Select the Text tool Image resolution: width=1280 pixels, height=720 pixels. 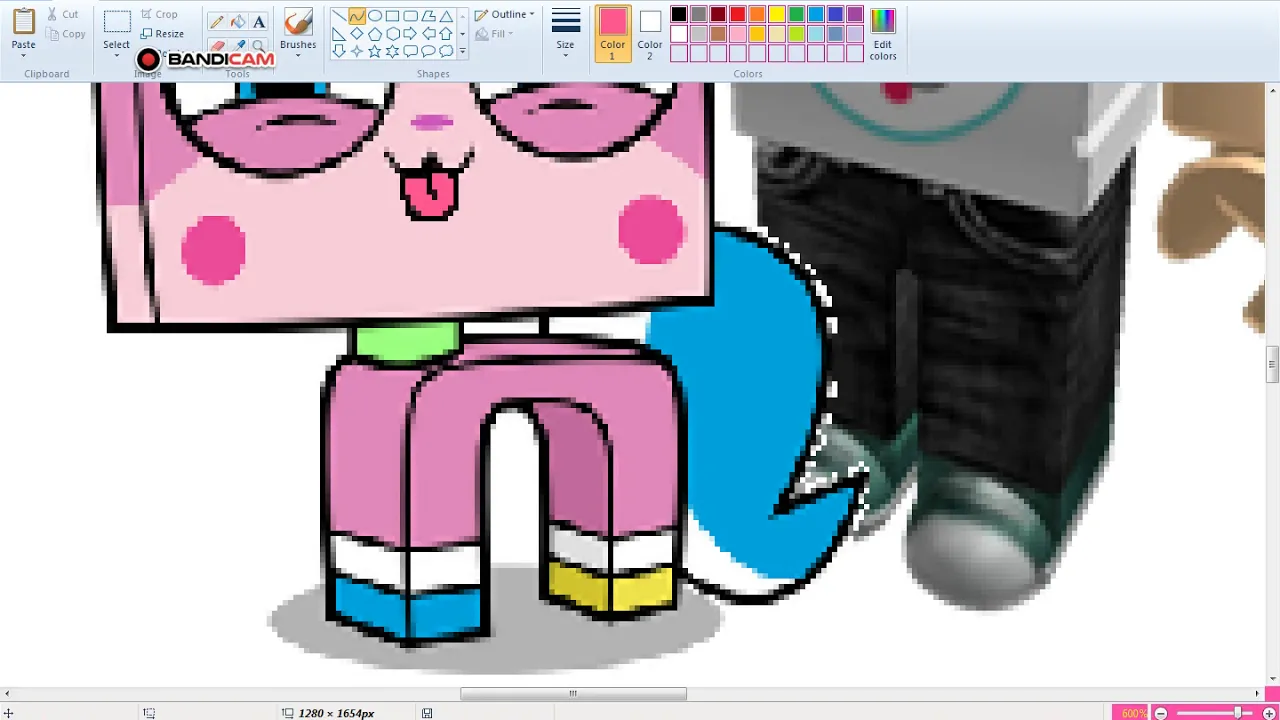[259, 21]
